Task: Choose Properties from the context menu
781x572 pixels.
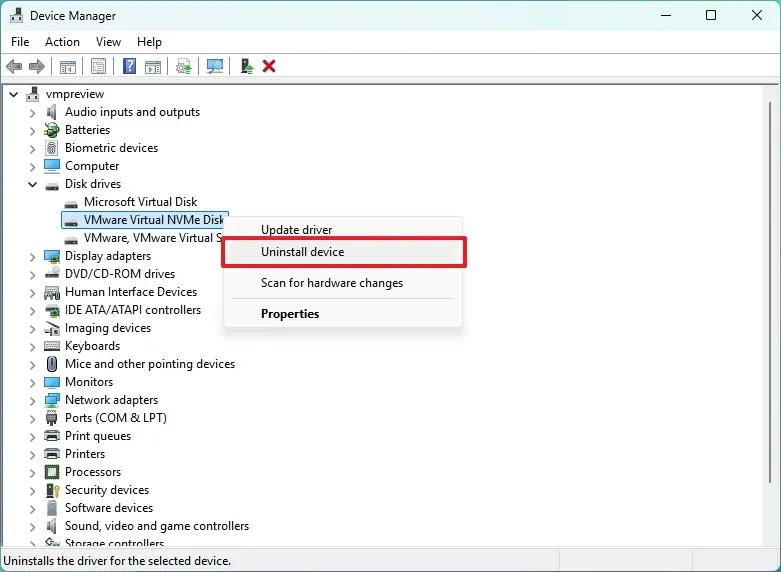Action: coord(343,314)
